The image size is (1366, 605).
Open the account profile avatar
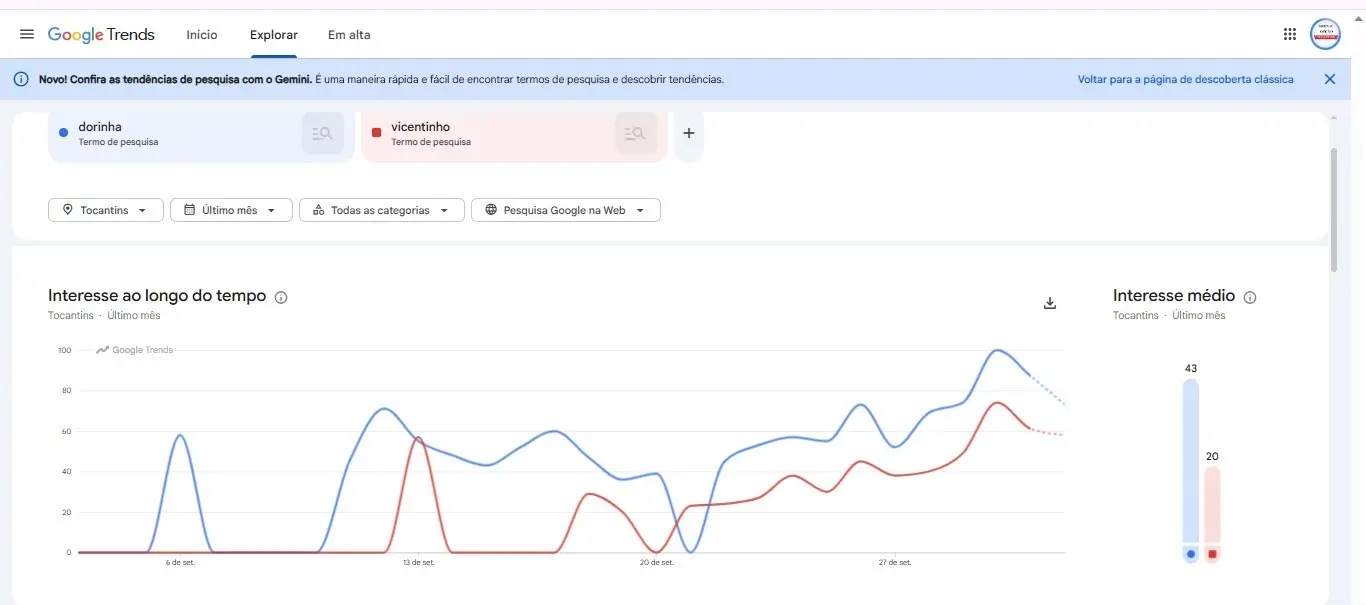pos(1325,34)
